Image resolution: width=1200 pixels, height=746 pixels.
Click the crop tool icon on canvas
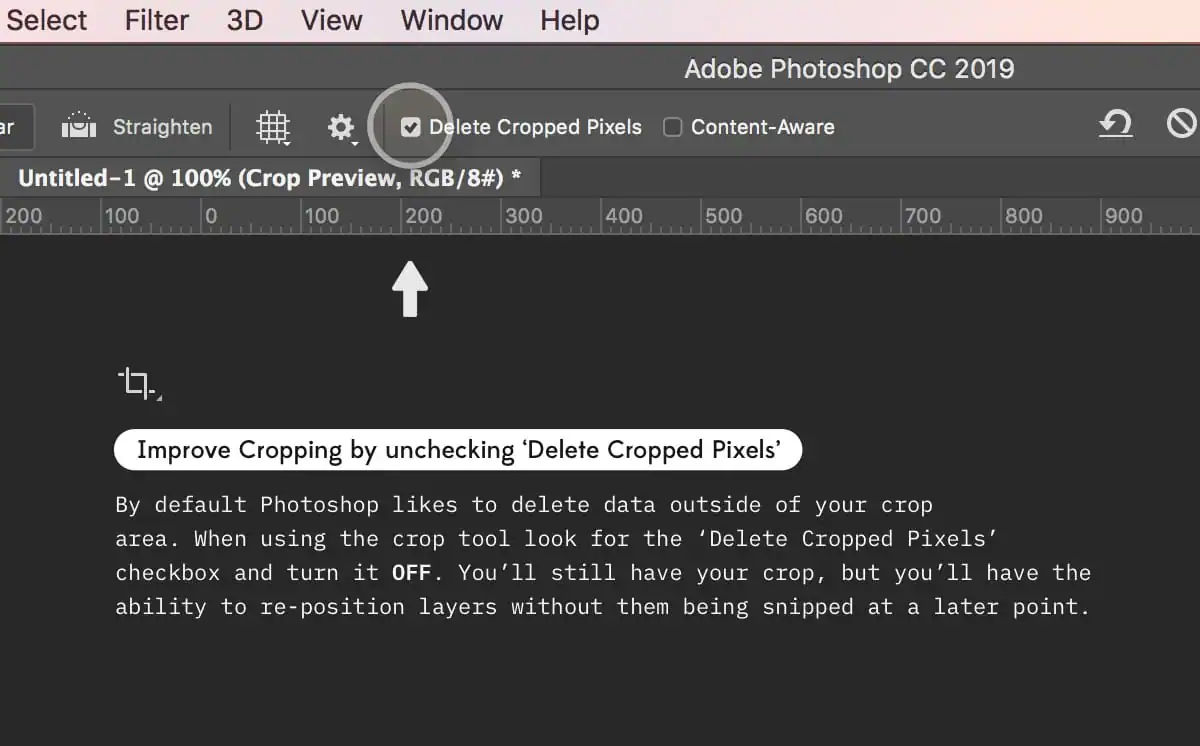139,384
